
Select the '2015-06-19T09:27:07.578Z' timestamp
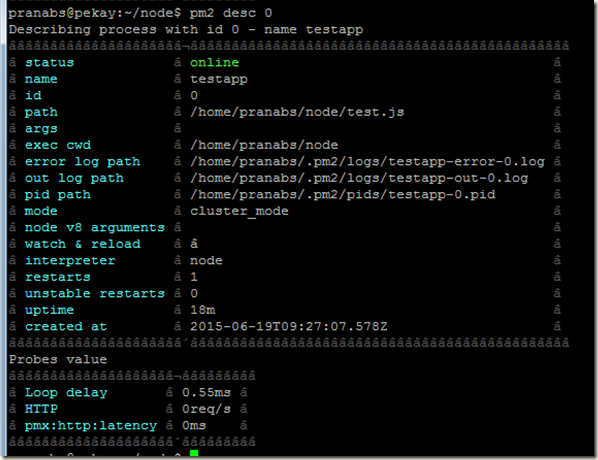pos(289,327)
